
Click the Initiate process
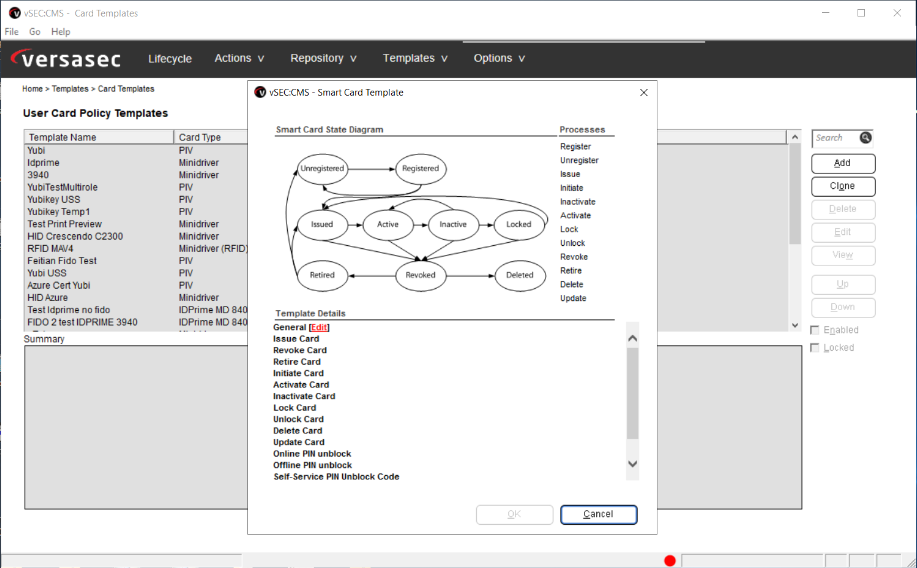tap(571, 188)
